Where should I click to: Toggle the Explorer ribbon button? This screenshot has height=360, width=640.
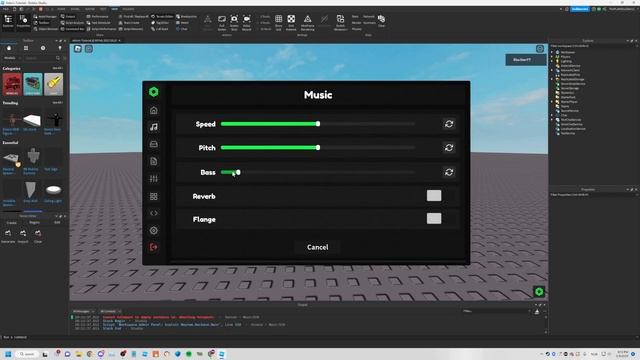coord(8,22)
